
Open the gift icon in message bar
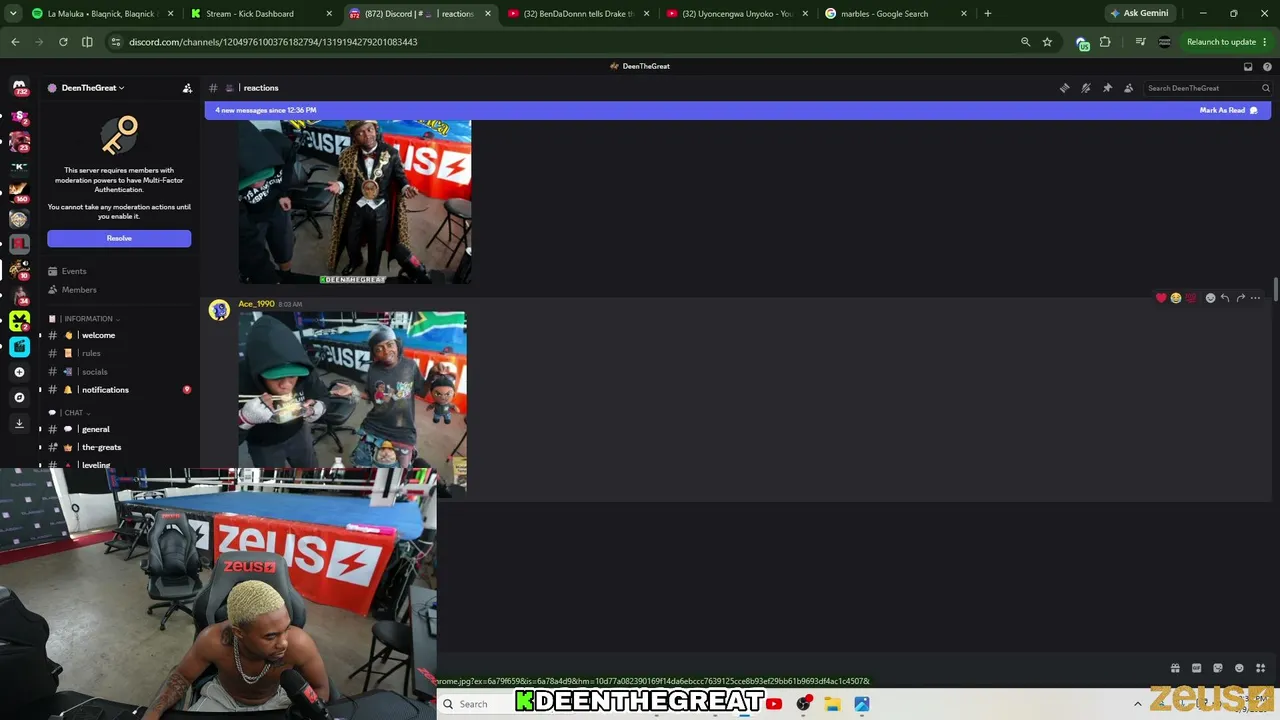coord(1175,668)
